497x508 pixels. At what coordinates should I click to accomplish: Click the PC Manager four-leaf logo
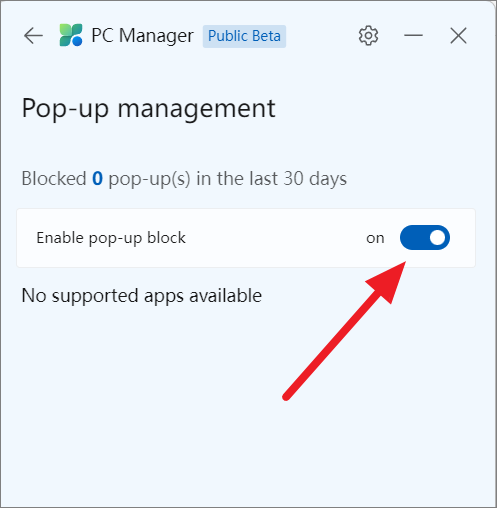pyautogui.click(x=71, y=35)
